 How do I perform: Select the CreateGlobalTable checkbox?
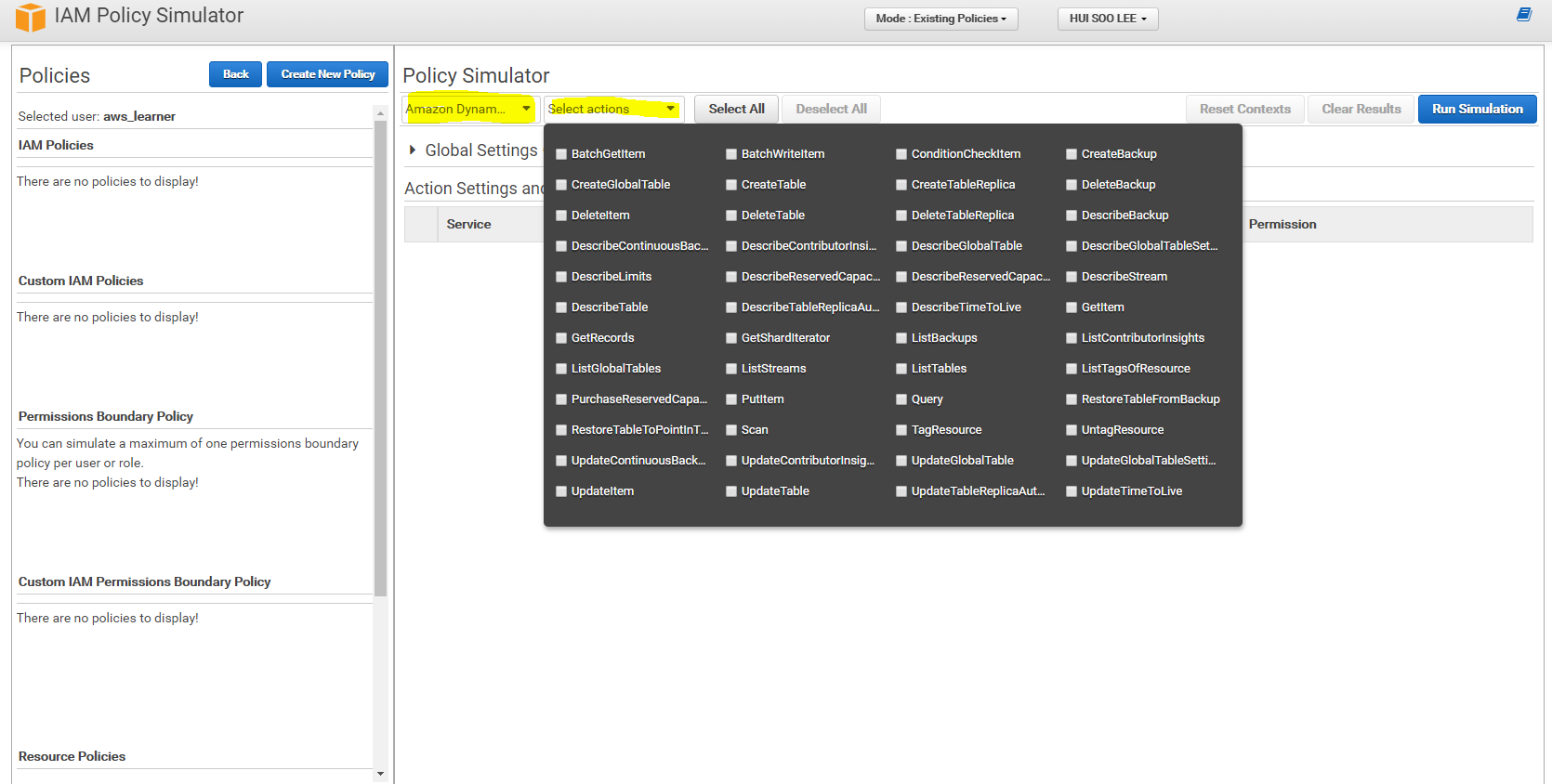pos(561,185)
